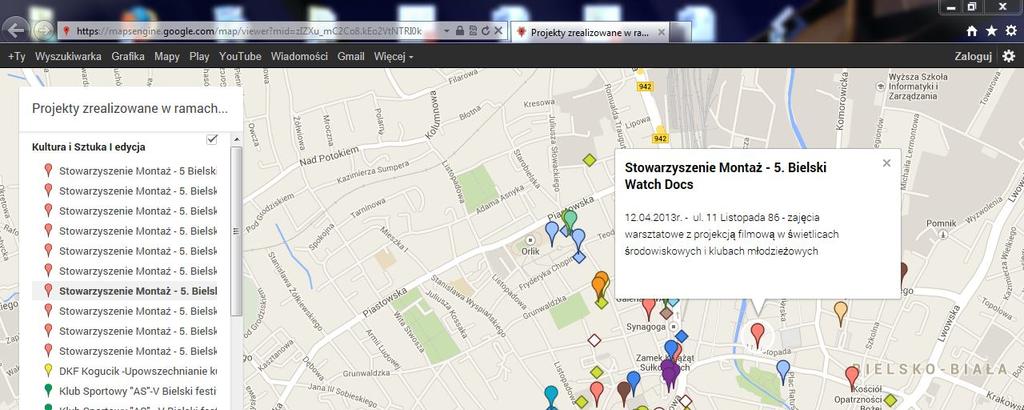The image size is (1024, 410).
Task: Click the Kultura i Sztuka I edycja layer title
Action: tap(89, 147)
